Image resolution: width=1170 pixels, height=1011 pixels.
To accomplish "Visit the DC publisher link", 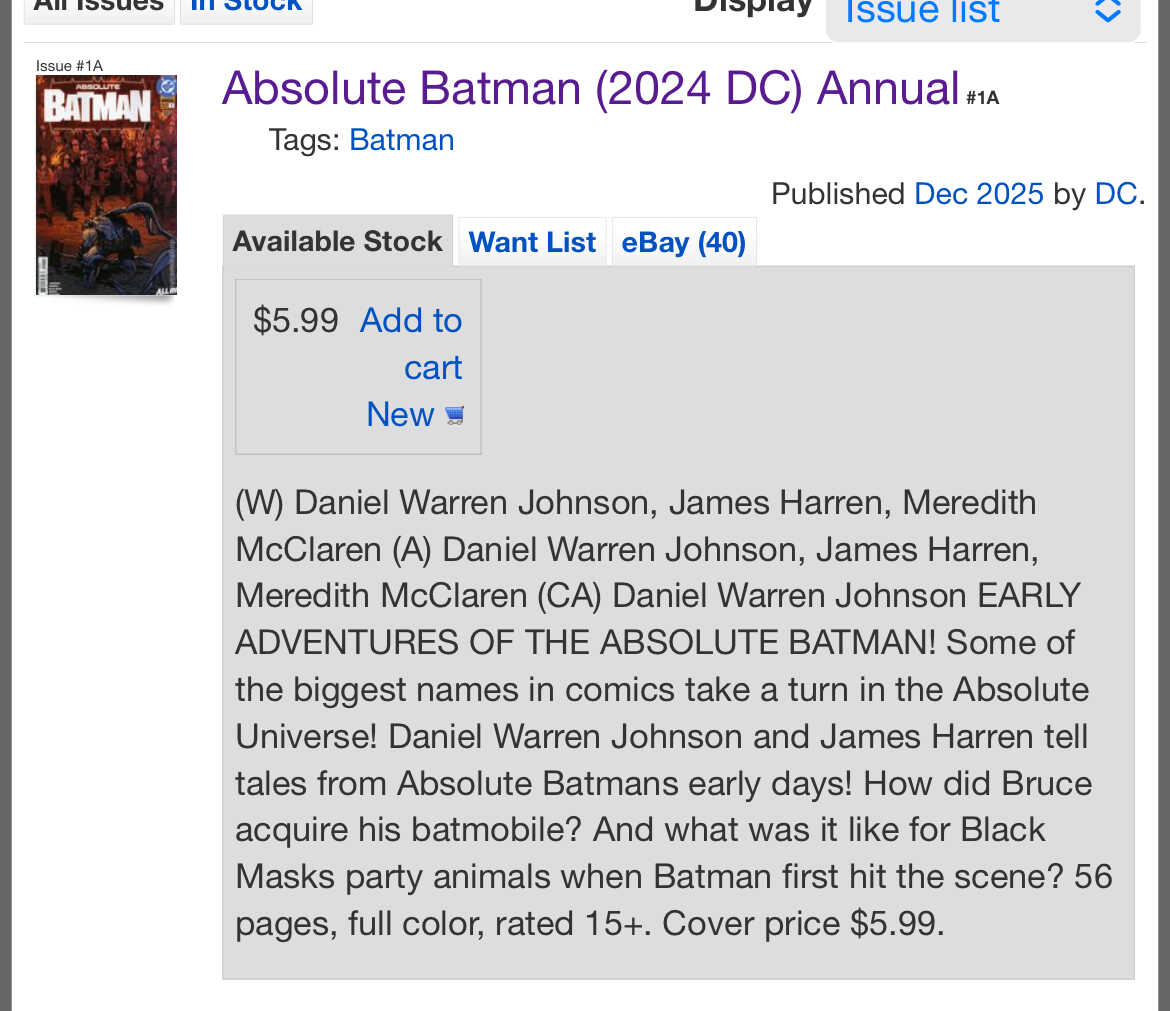I will (1115, 193).
